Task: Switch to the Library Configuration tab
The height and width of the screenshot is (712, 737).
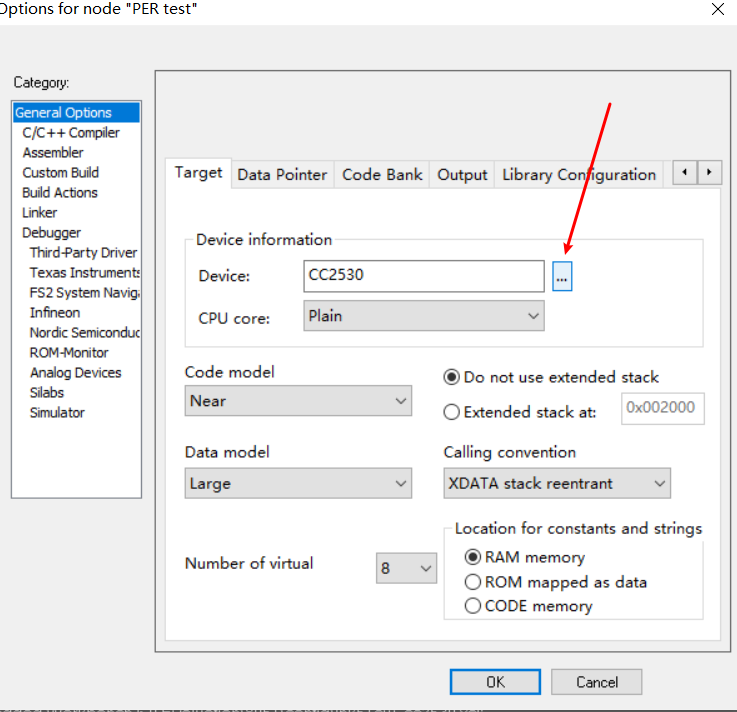Action: (x=579, y=175)
